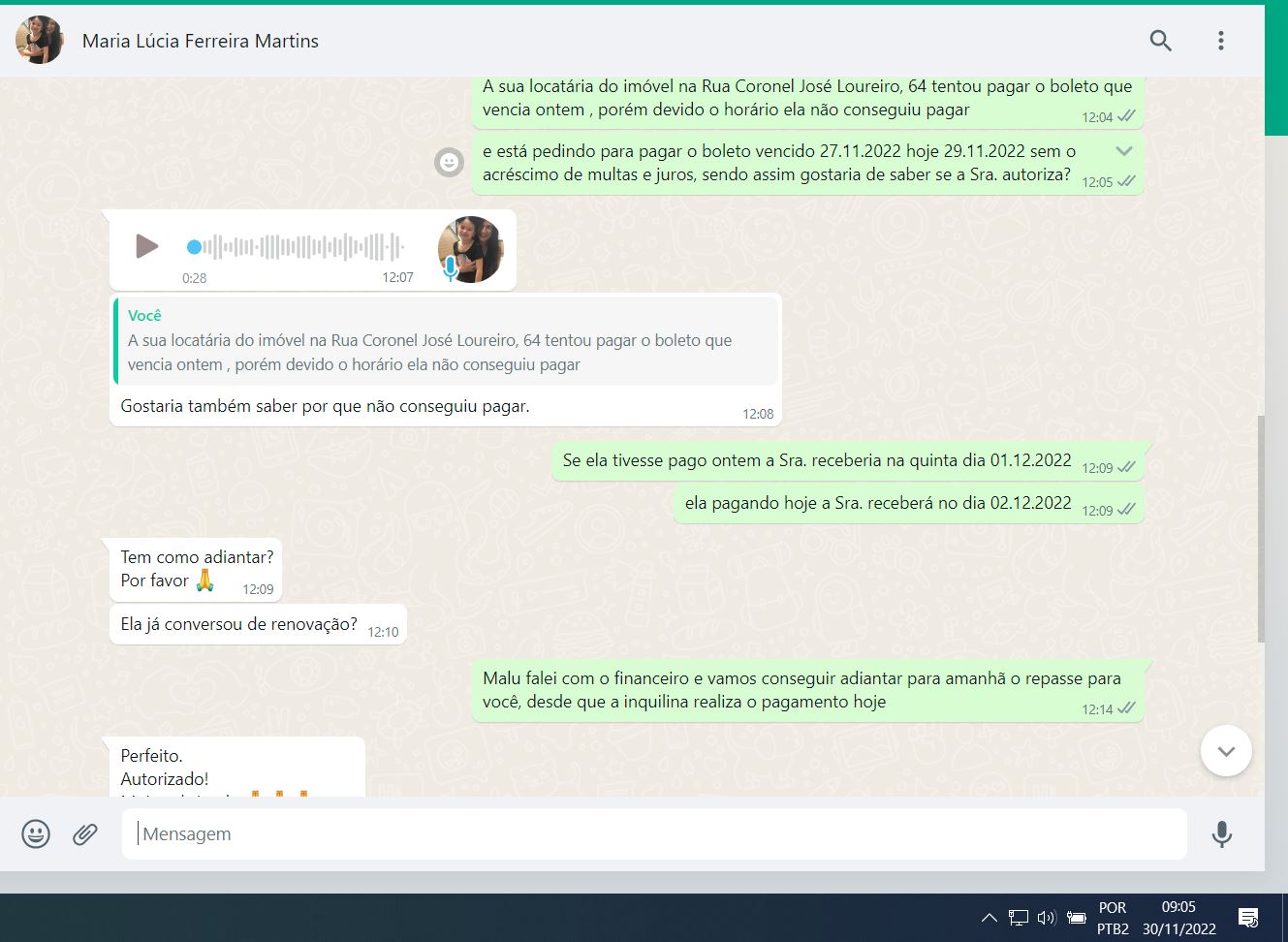Open the Windows volume control
This screenshot has width=1288, height=942.
(x=1047, y=917)
